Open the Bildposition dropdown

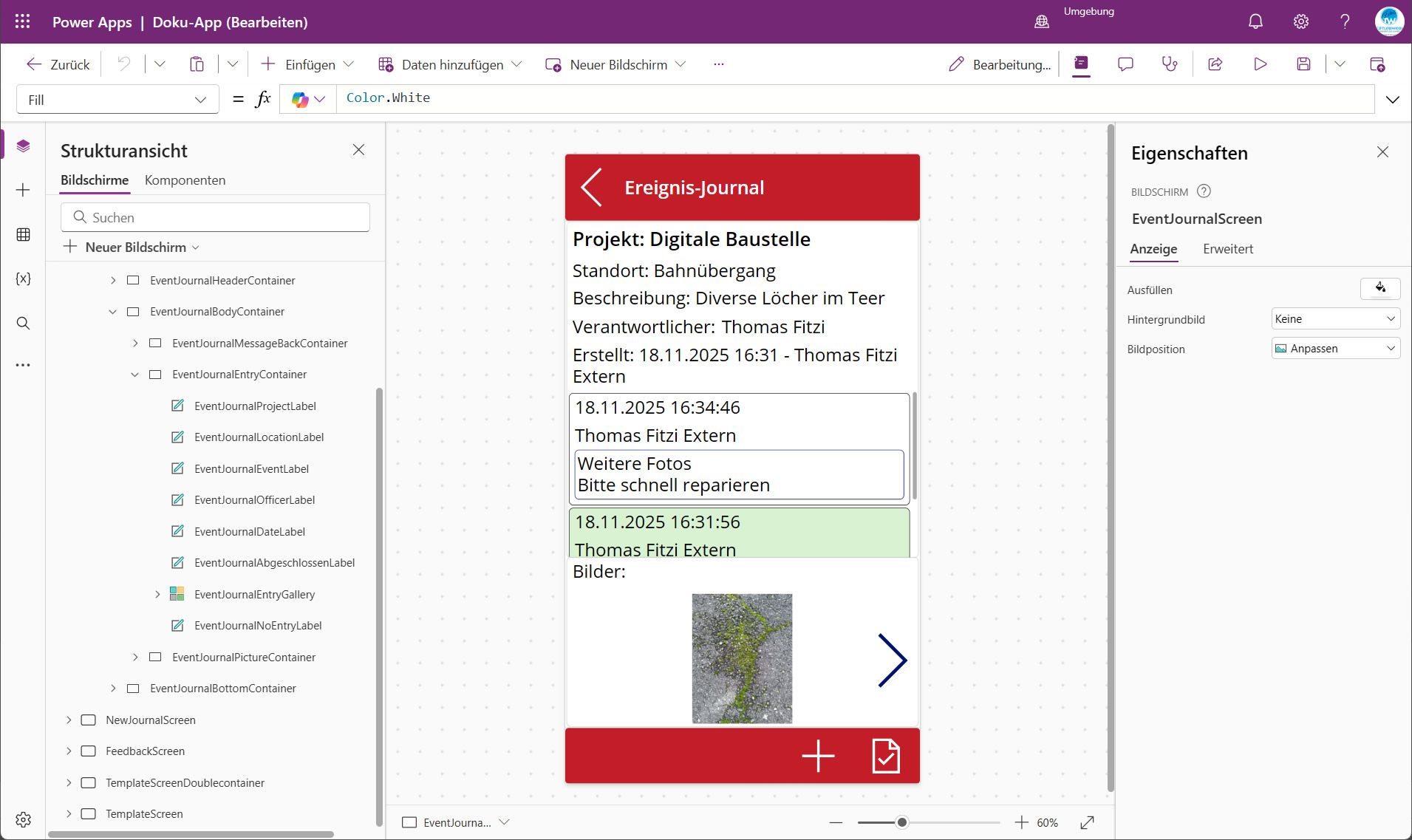point(1335,349)
